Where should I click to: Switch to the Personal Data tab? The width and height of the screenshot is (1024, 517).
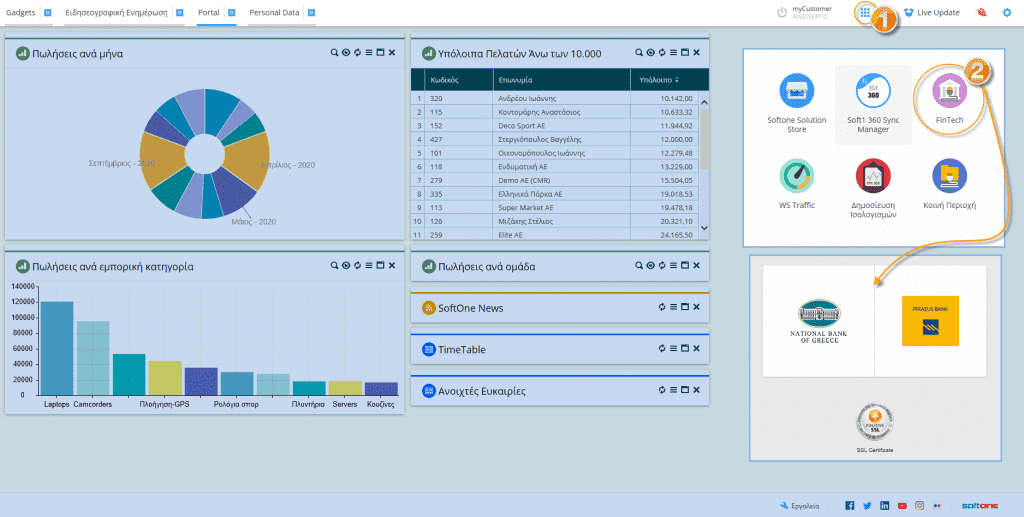pos(273,13)
